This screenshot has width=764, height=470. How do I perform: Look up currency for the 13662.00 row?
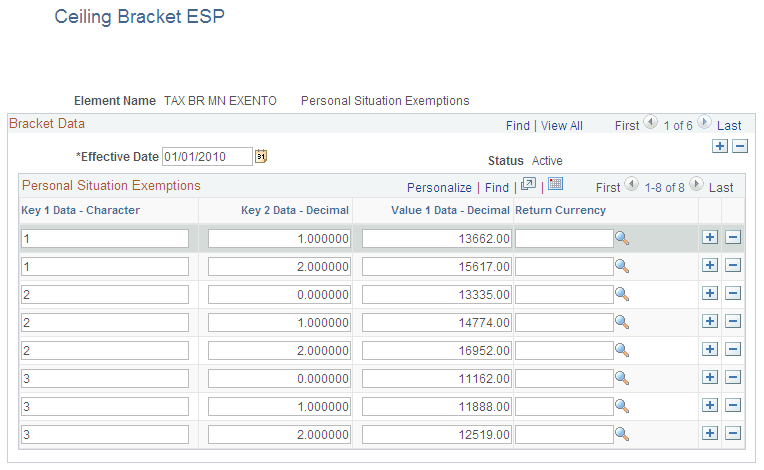click(622, 238)
